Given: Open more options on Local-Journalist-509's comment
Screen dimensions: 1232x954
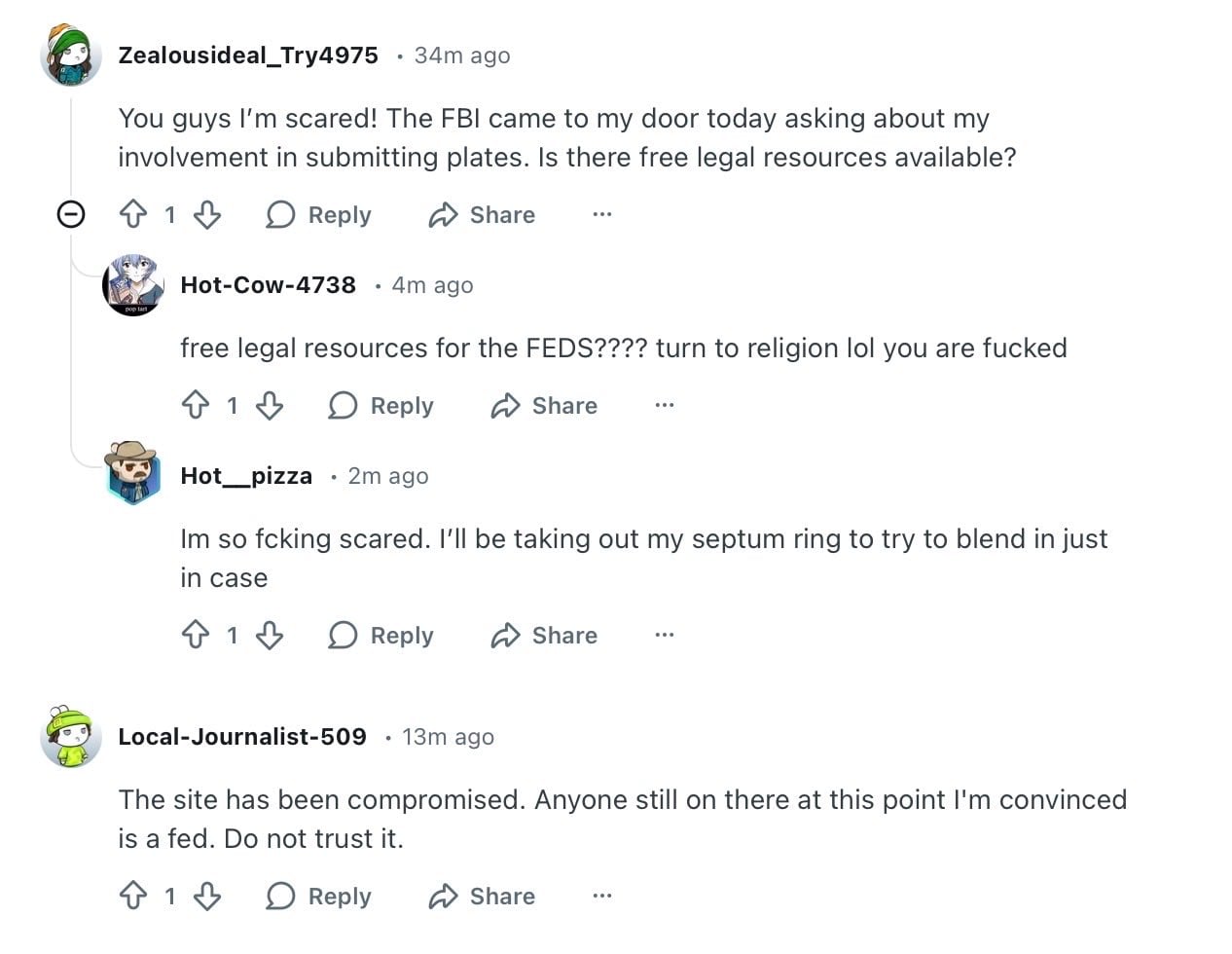Looking at the screenshot, I should (602, 896).
